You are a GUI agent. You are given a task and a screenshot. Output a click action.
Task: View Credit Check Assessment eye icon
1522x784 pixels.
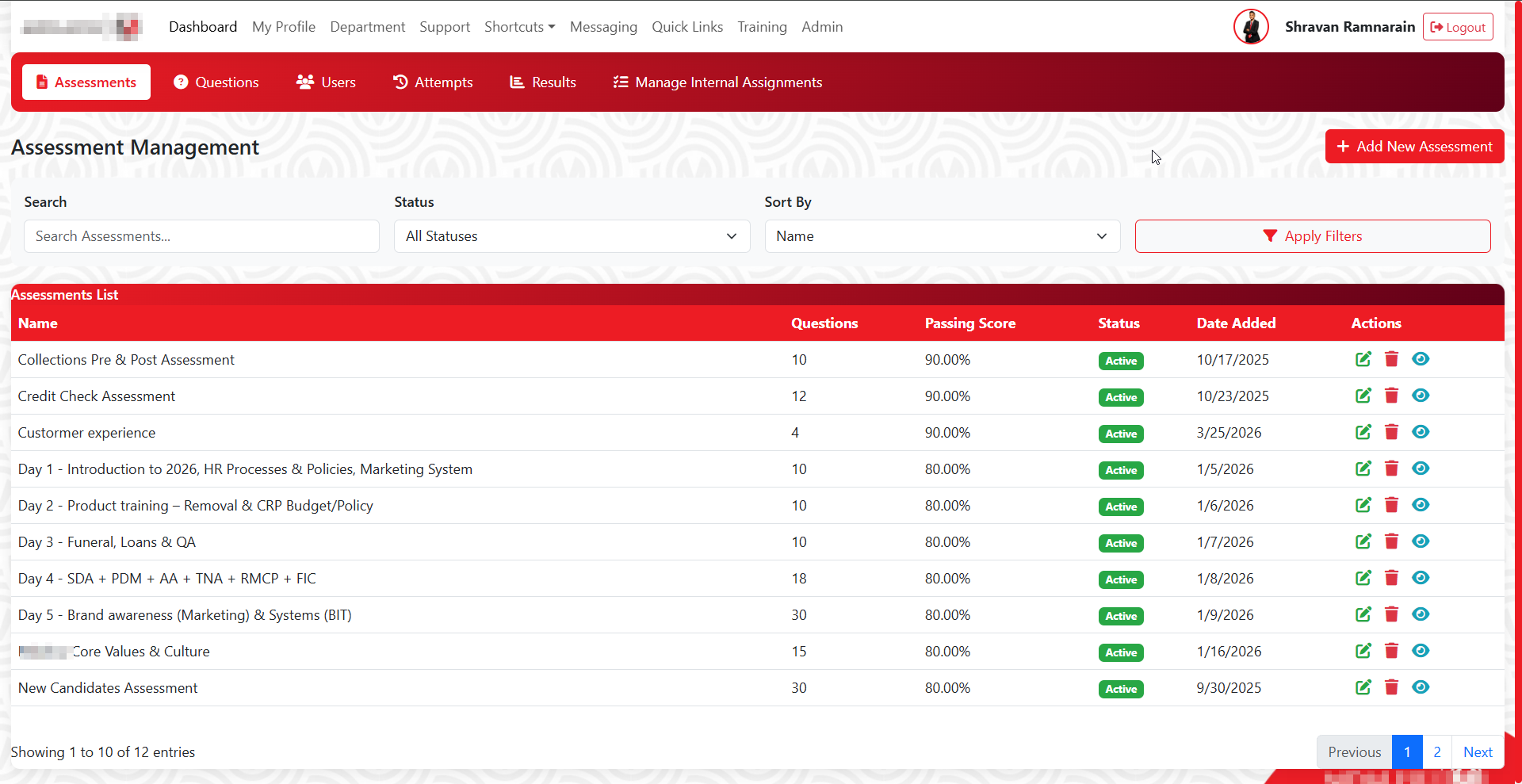(1421, 396)
